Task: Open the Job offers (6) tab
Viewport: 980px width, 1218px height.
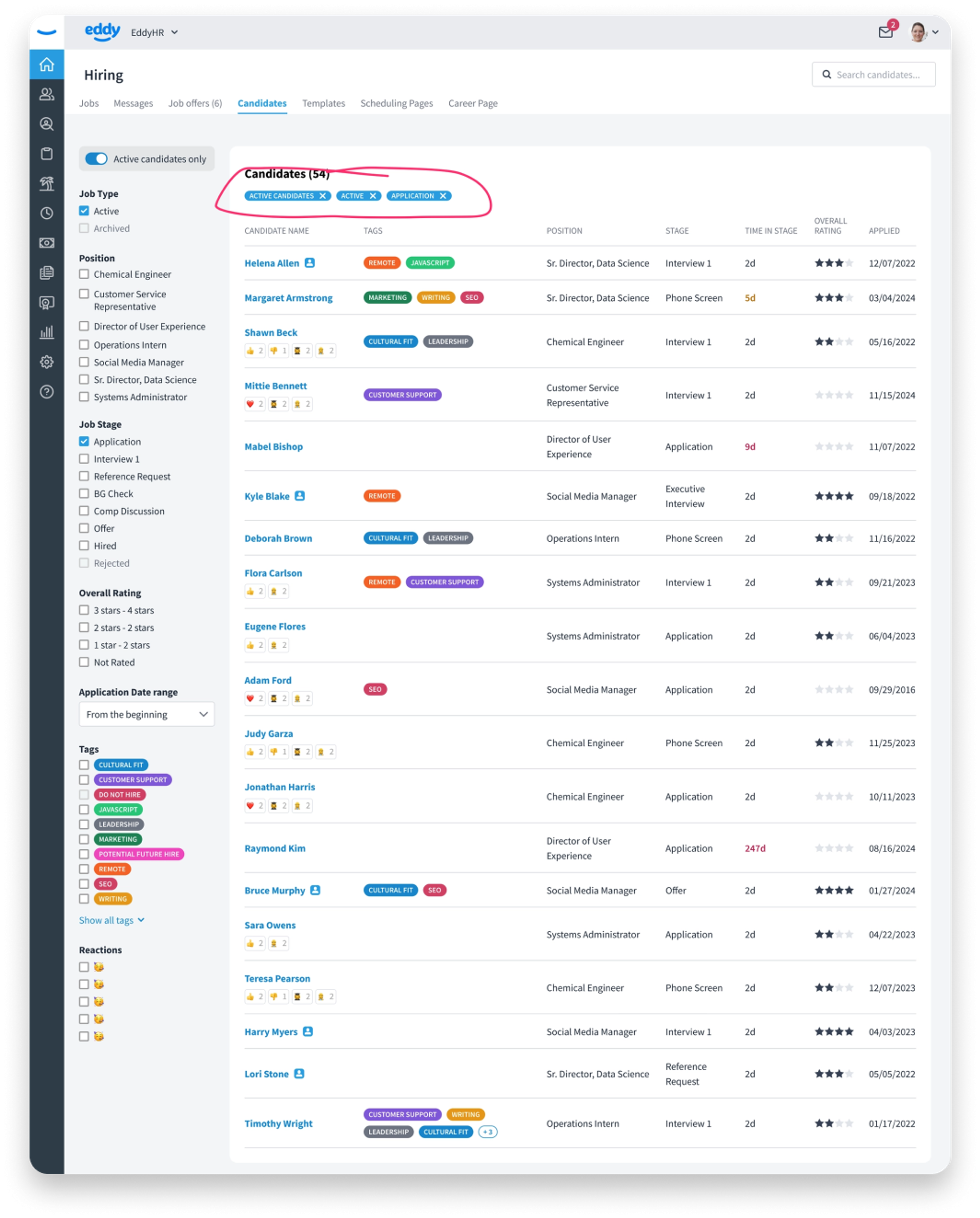Action: (195, 103)
